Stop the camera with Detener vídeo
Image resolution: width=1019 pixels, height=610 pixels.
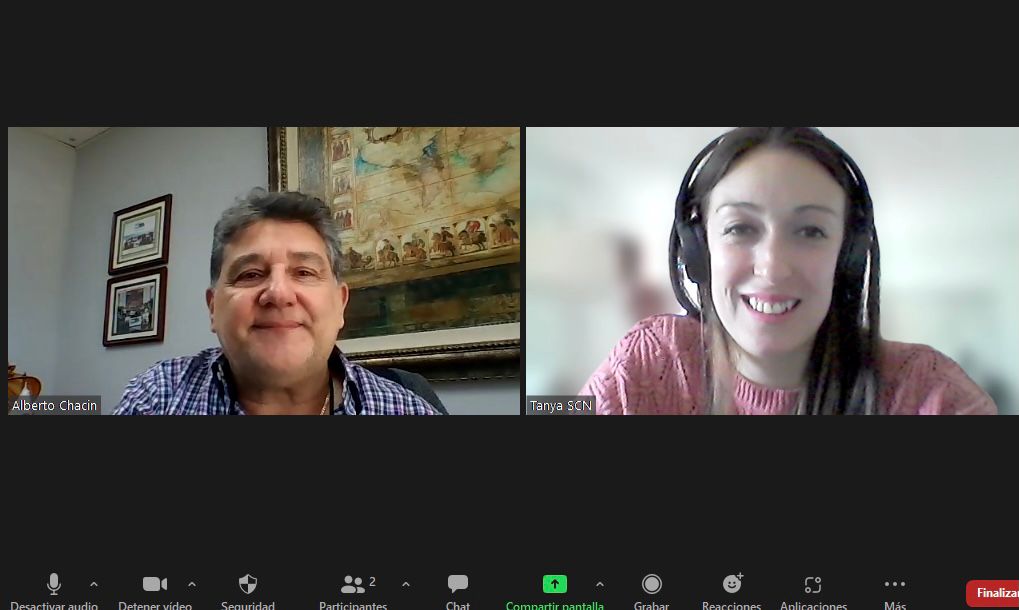(x=155, y=585)
